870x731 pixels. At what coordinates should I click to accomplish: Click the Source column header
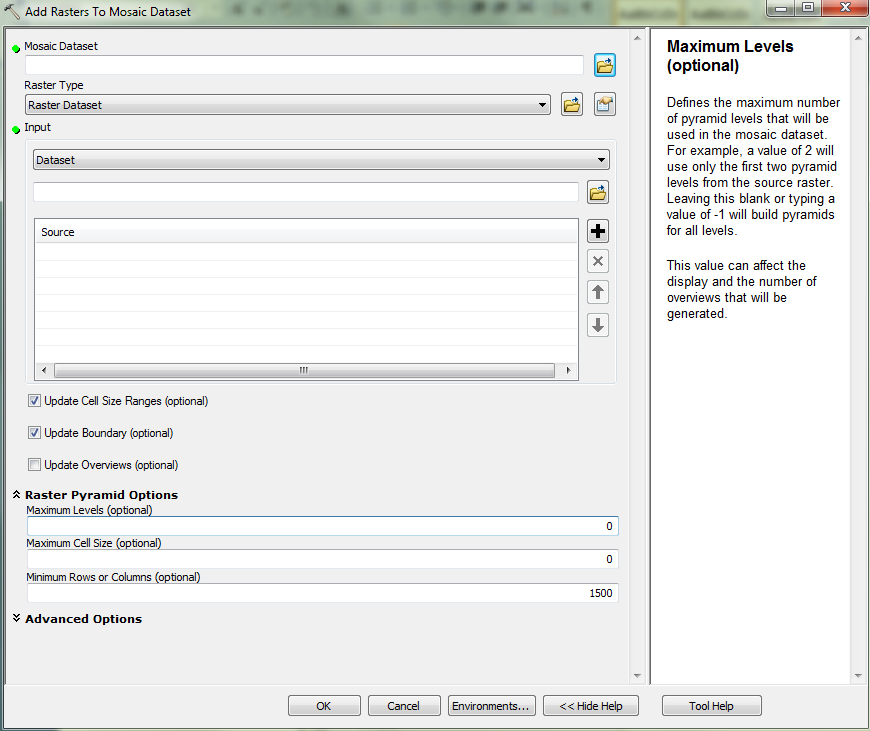click(x=306, y=232)
